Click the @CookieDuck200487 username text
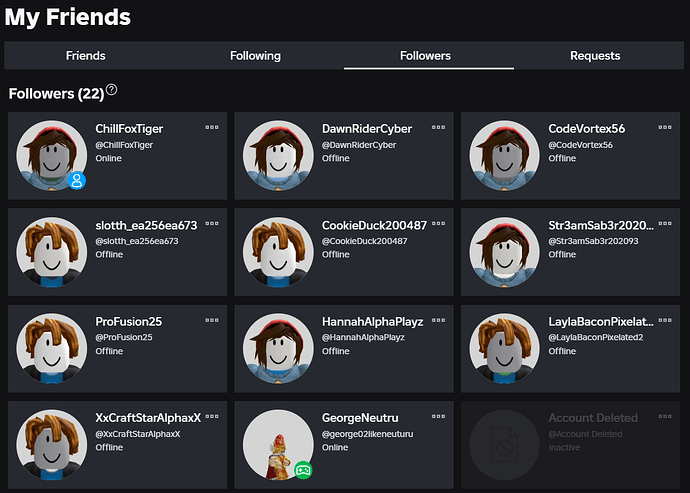This screenshot has height=493, width=690. [364, 241]
